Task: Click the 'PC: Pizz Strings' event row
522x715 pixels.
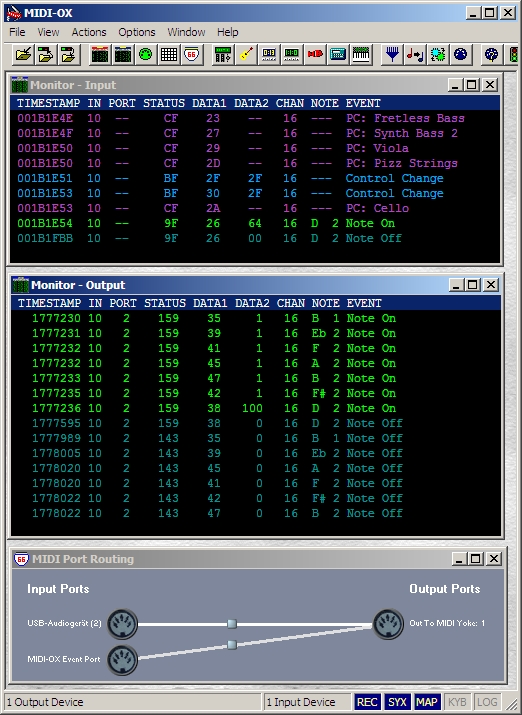Action: tap(255, 163)
